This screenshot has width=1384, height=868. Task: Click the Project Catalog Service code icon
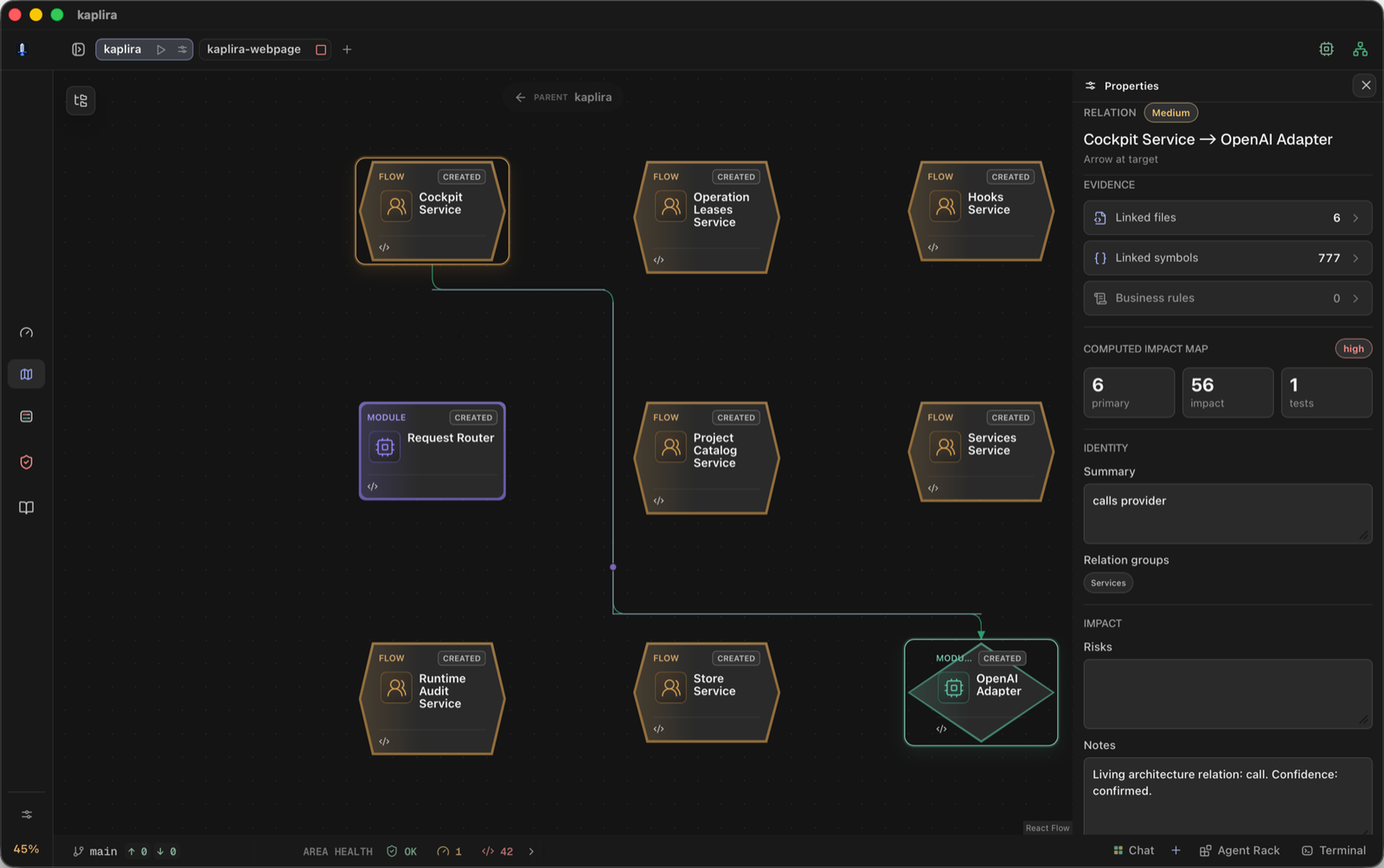click(x=659, y=501)
